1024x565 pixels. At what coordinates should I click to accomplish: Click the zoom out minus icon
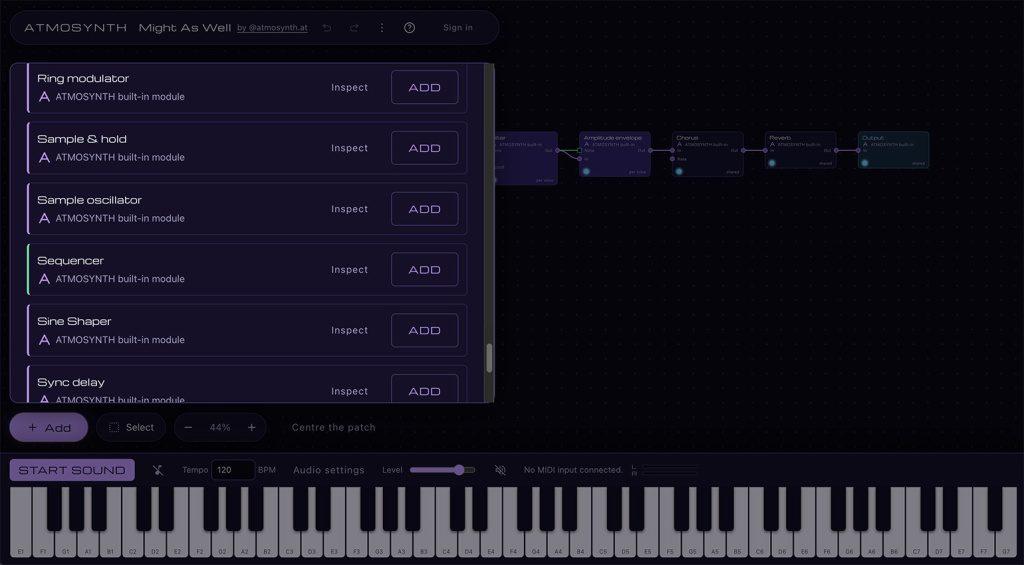point(188,427)
